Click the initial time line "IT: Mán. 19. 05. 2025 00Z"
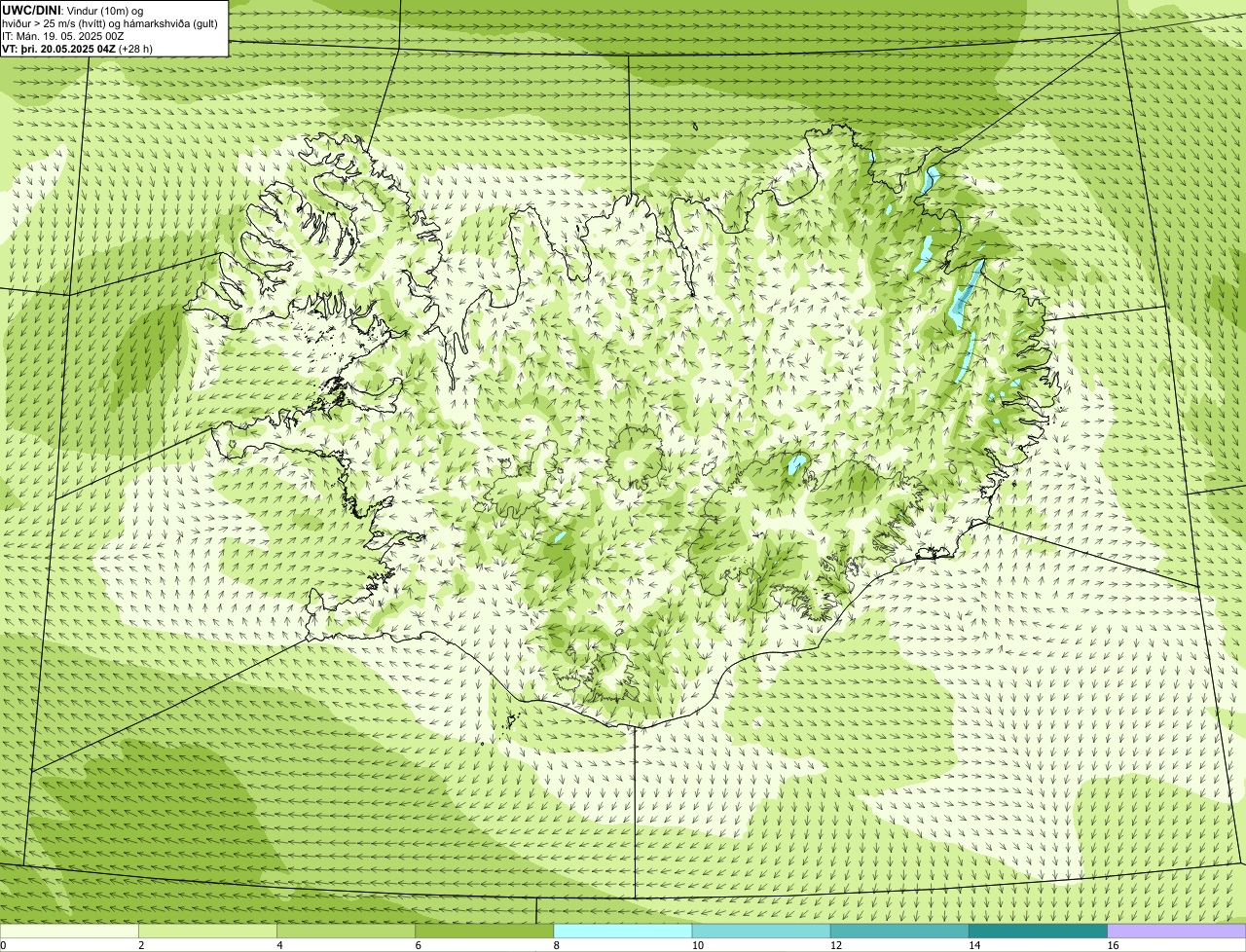 [x=62, y=36]
